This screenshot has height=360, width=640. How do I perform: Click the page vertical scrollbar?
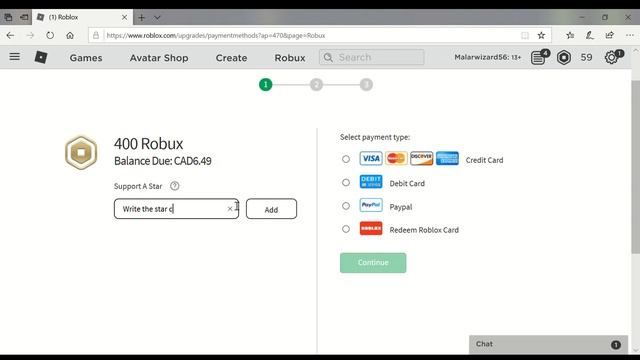click(636, 167)
